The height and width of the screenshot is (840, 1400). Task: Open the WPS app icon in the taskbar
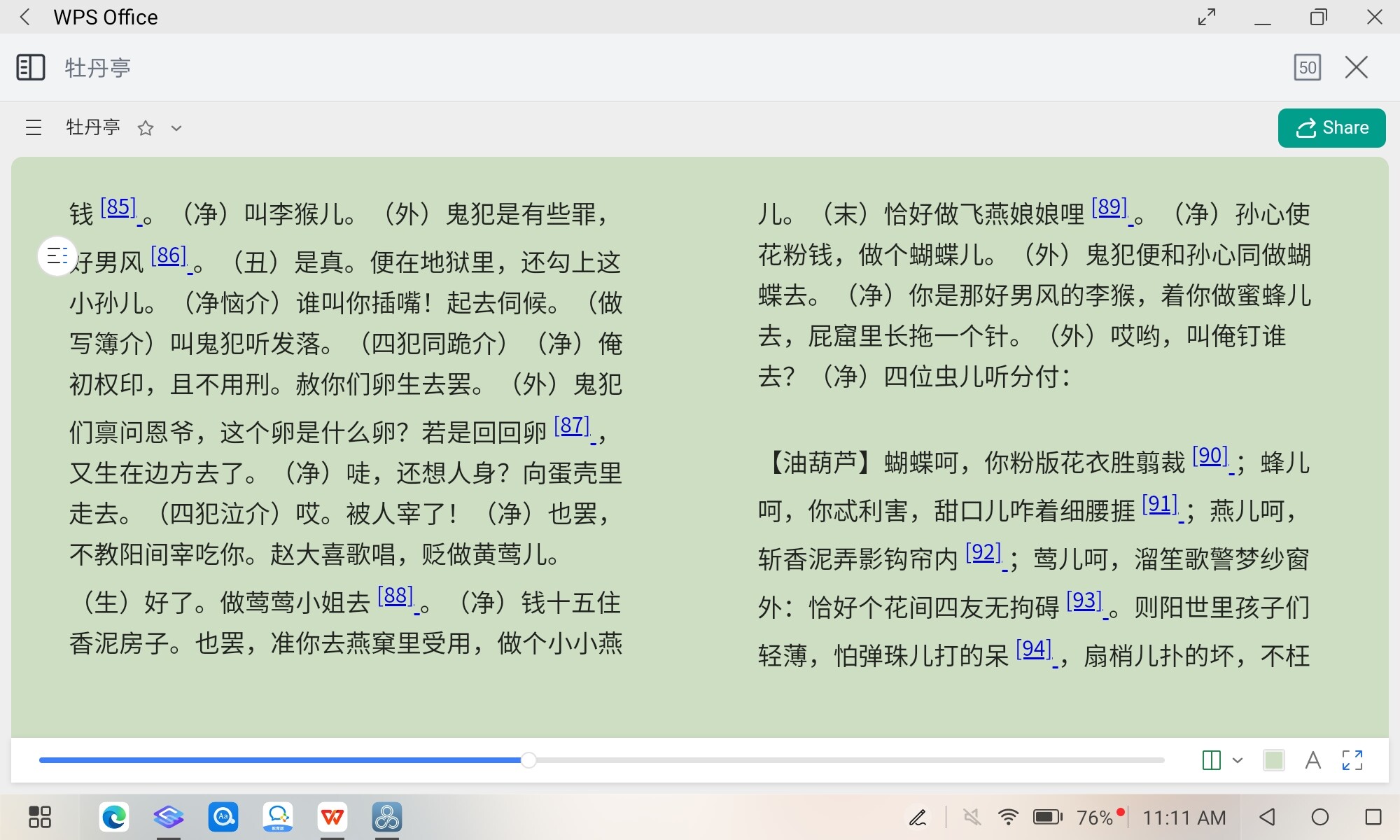click(x=332, y=817)
